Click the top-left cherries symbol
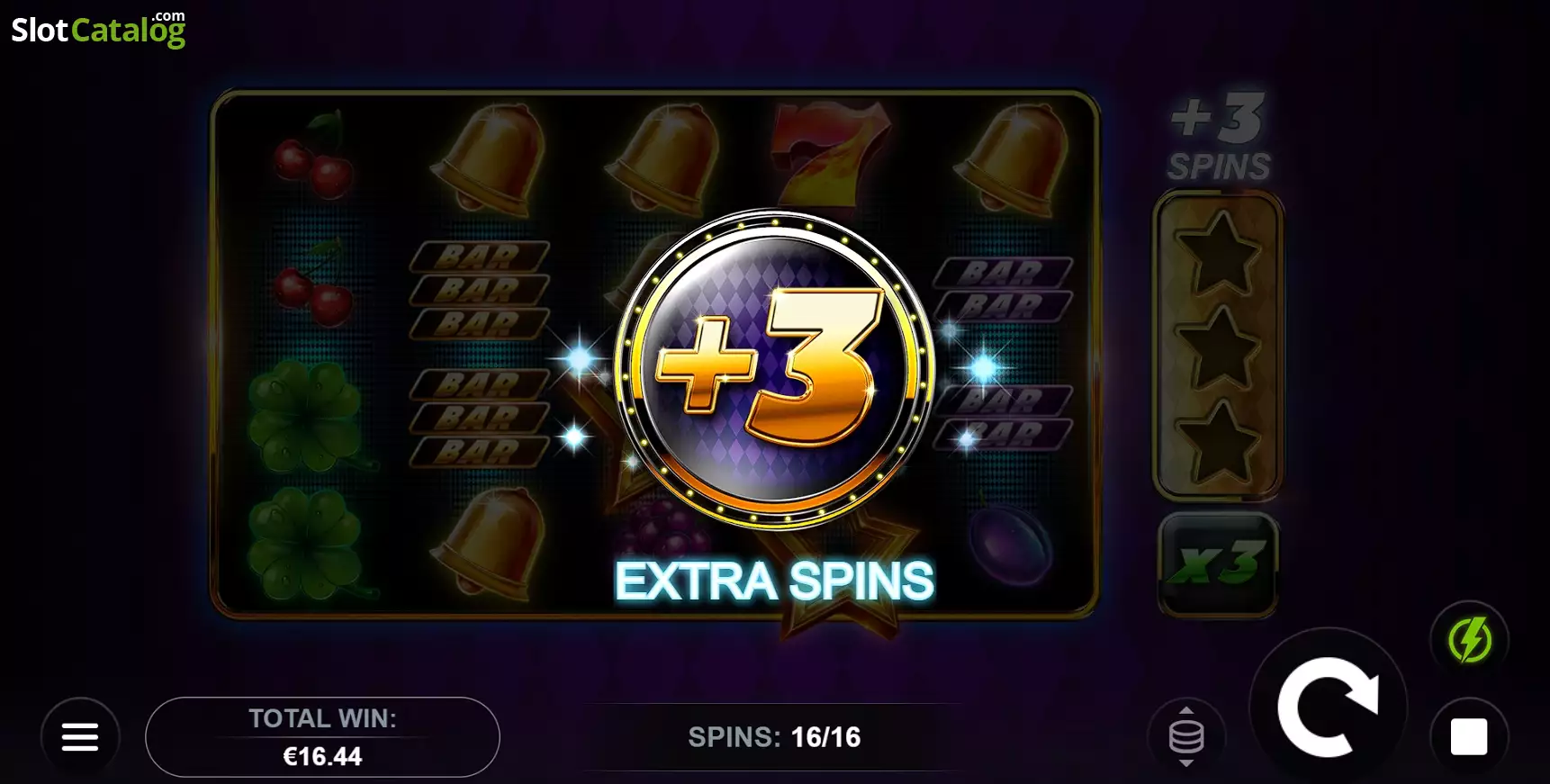The image size is (1550, 784). tap(312, 157)
